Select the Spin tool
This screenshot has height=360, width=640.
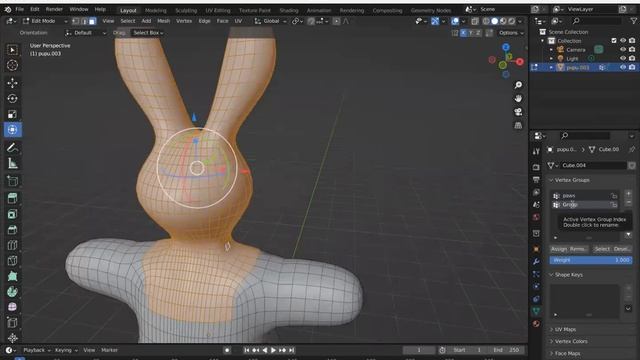[x=12, y=292]
